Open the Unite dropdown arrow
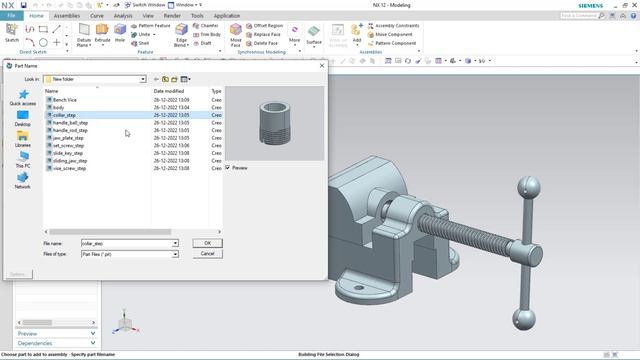 (154, 35)
